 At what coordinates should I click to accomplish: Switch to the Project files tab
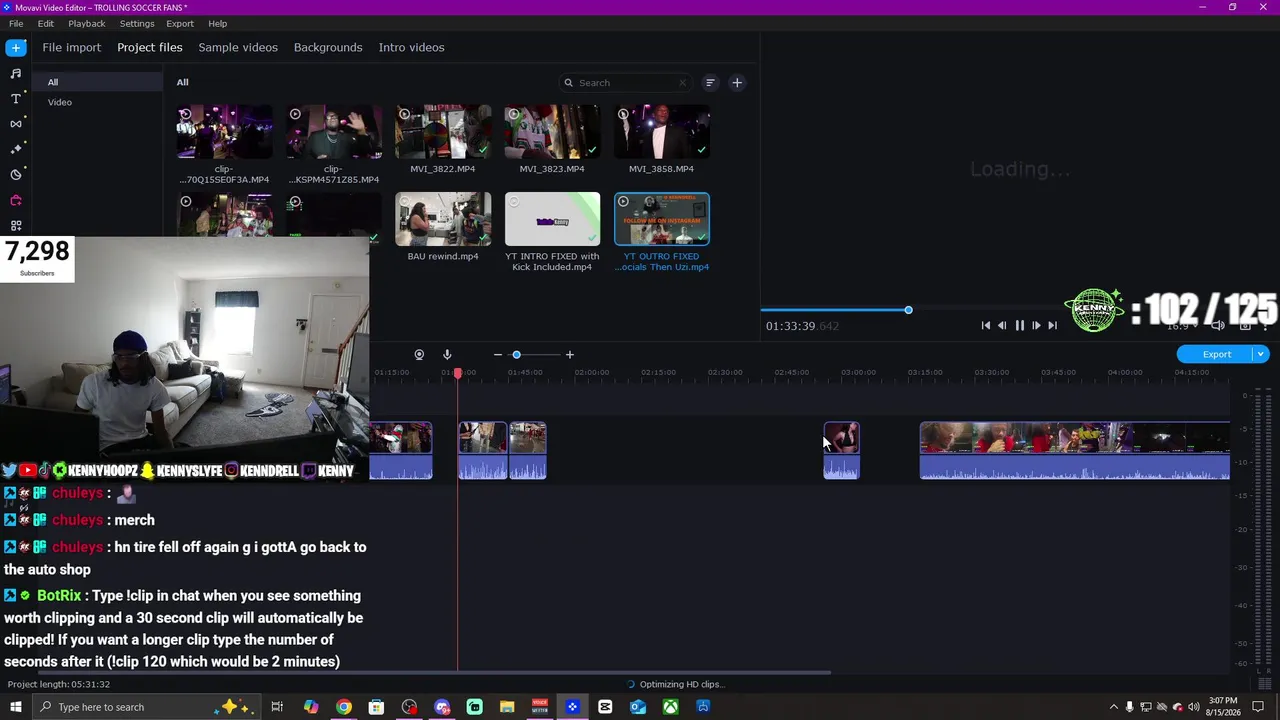tap(150, 47)
